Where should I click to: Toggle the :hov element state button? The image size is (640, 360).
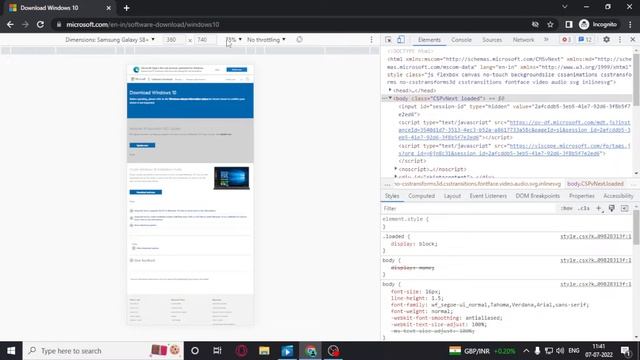[x=567, y=208]
